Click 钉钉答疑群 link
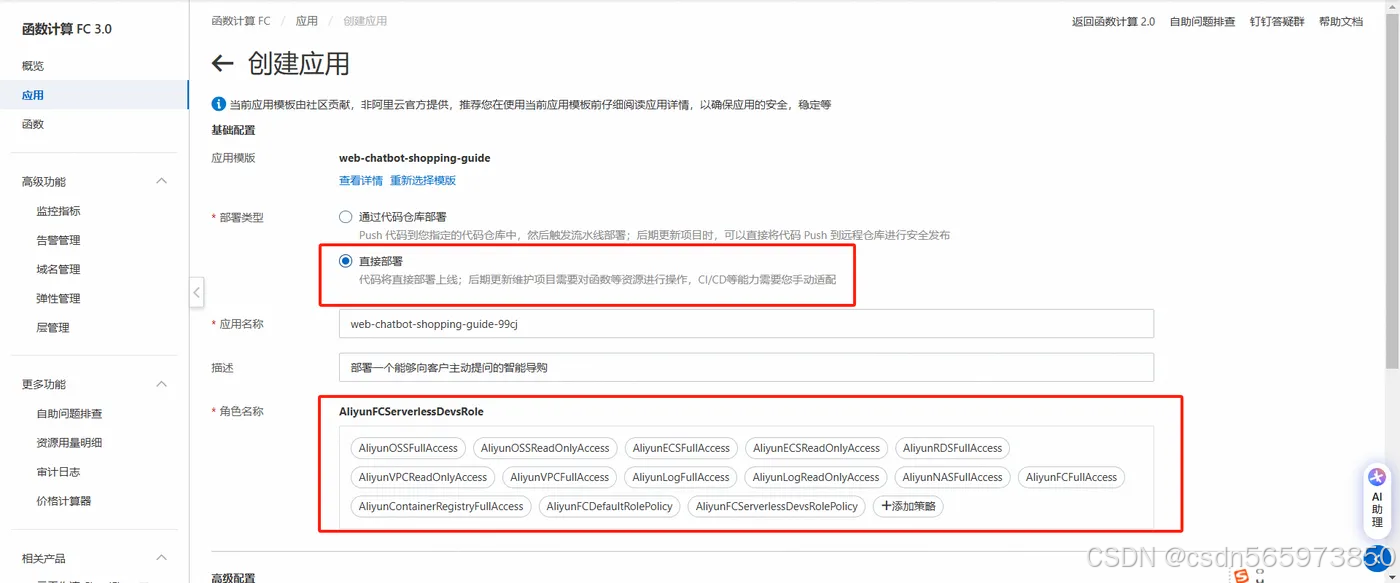The height and width of the screenshot is (583, 1400). click(x=1277, y=21)
